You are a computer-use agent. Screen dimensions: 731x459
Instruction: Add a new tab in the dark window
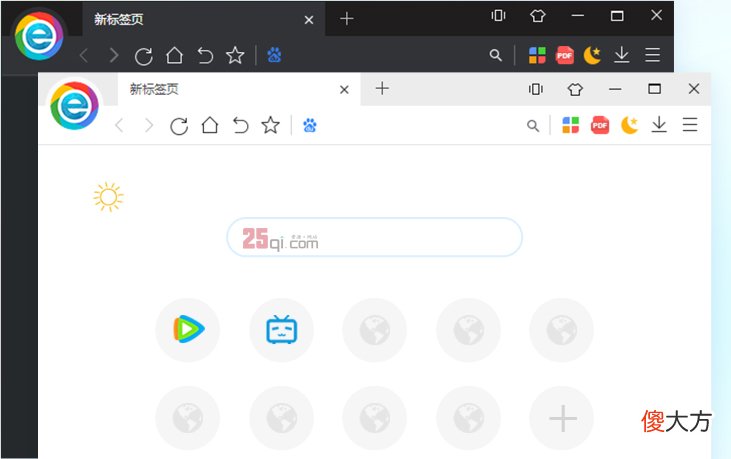coord(346,19)
